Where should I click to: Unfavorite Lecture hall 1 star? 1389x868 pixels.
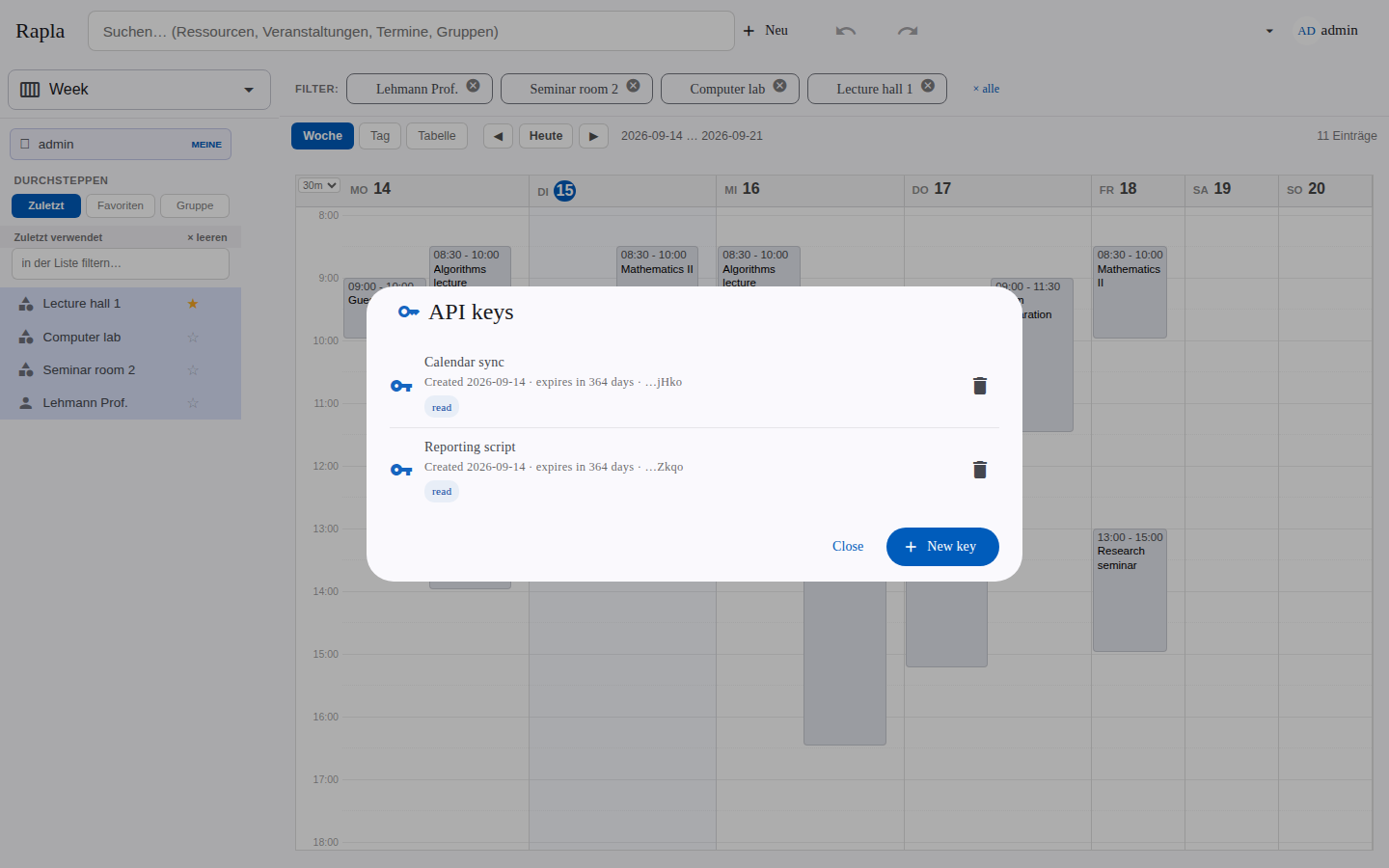point(192,304)
